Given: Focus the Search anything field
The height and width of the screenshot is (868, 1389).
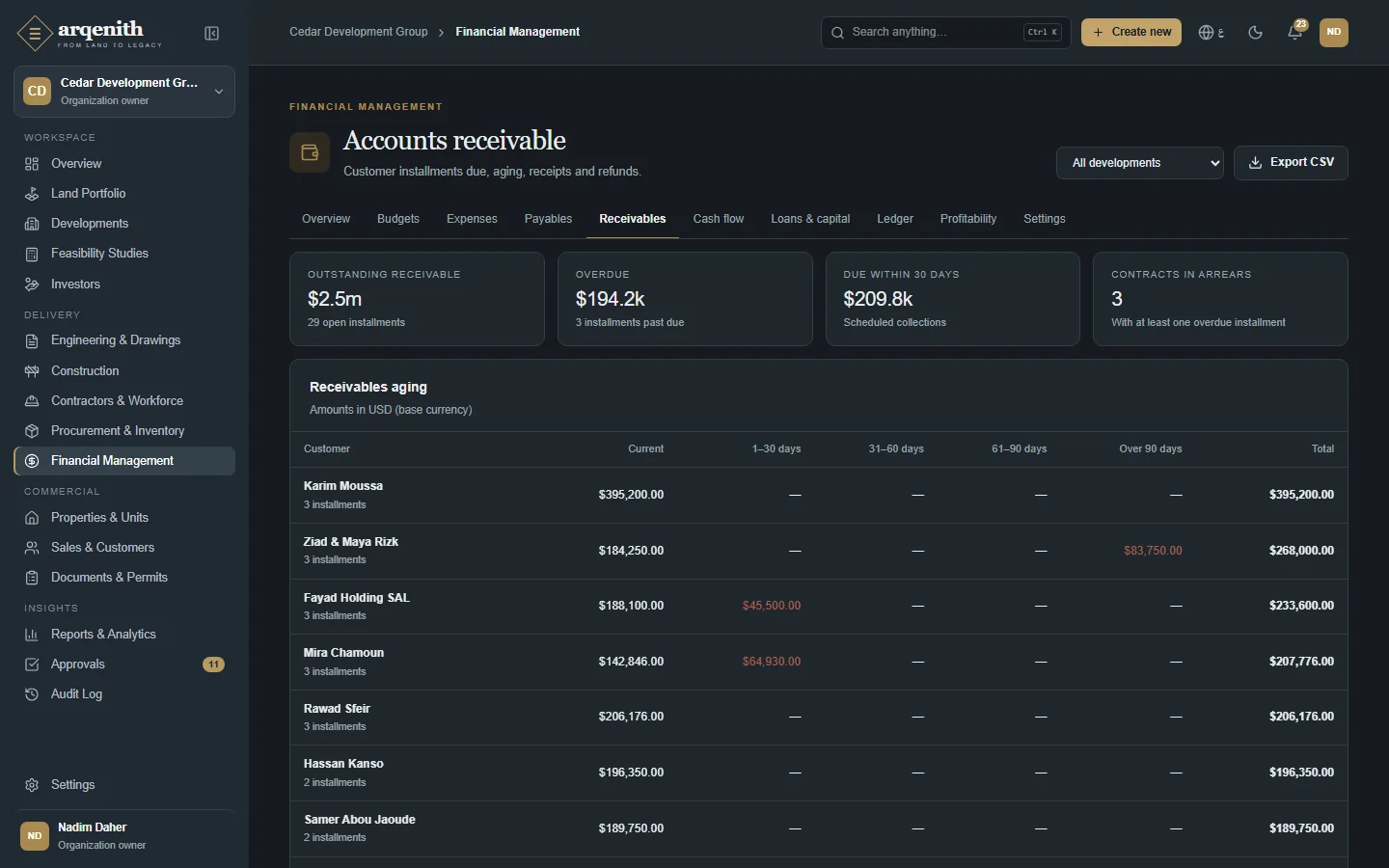Looking at the screenshot, I should tap(945, 32).
